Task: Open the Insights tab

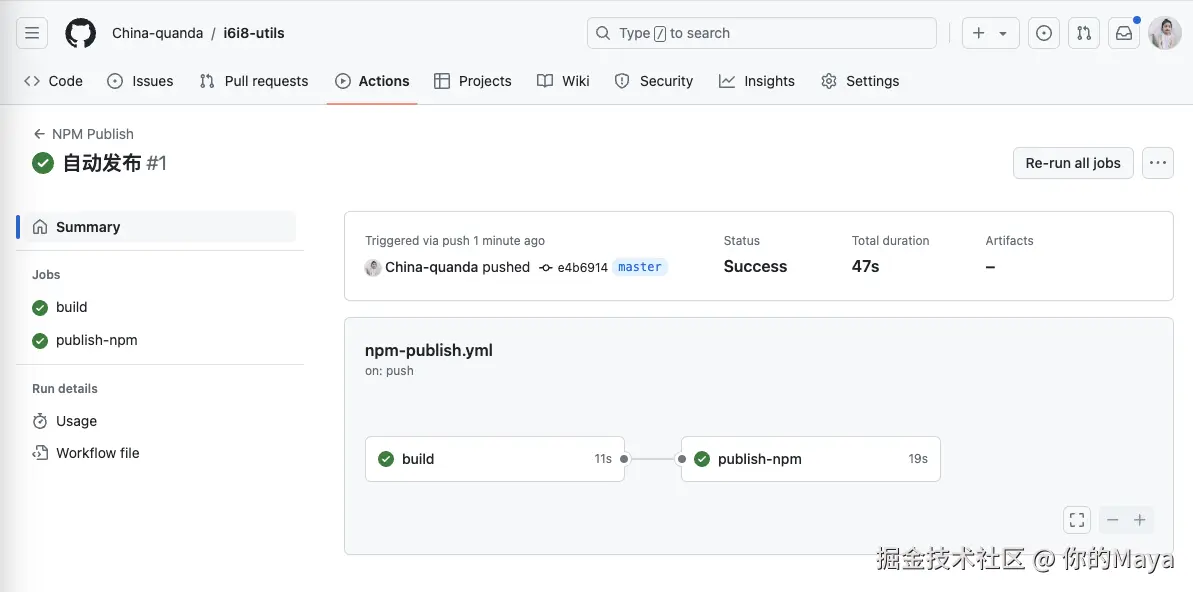Action: click(757, 81)
